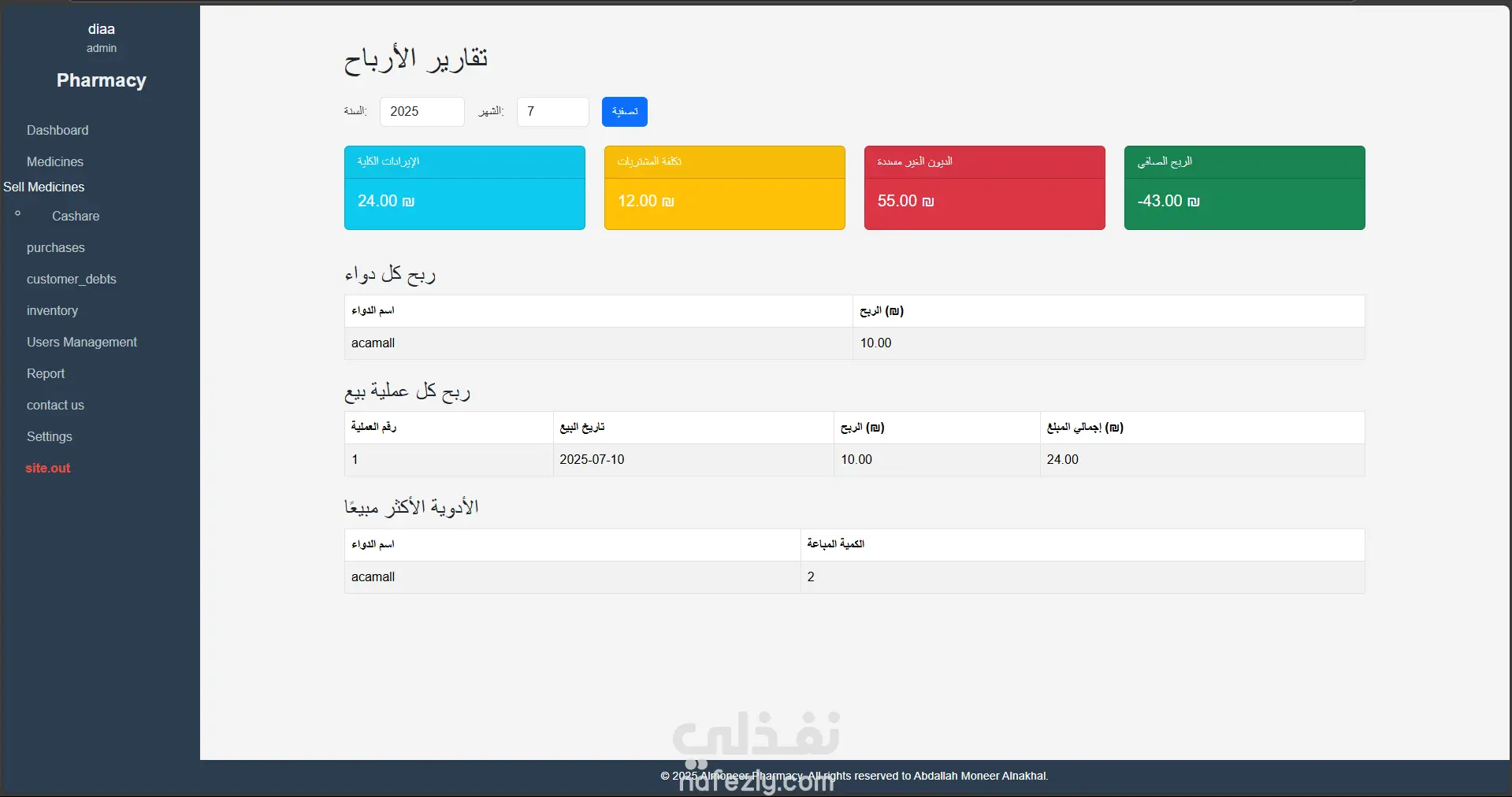1512x797 pixels.
Task: Select the red unpaid debts card
Action: pos(985,187)
